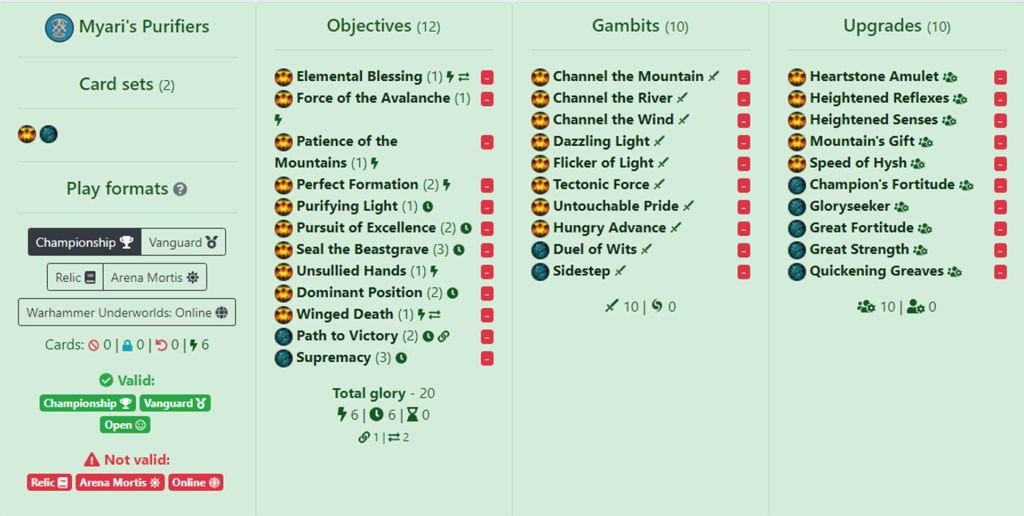
Task: Click the Myari's Purifiers warband icon
Action: 59,27
